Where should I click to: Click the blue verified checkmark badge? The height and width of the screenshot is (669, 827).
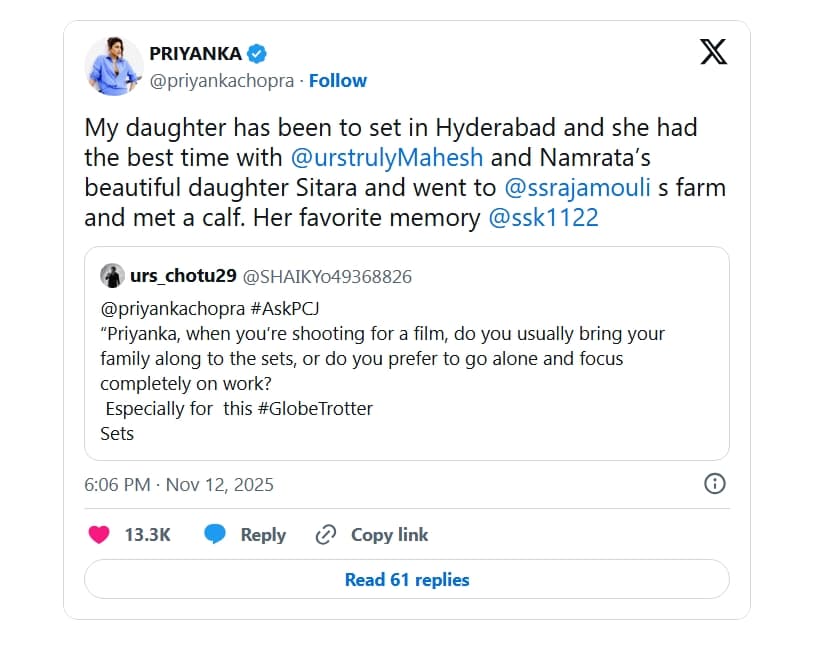(257, 54)
